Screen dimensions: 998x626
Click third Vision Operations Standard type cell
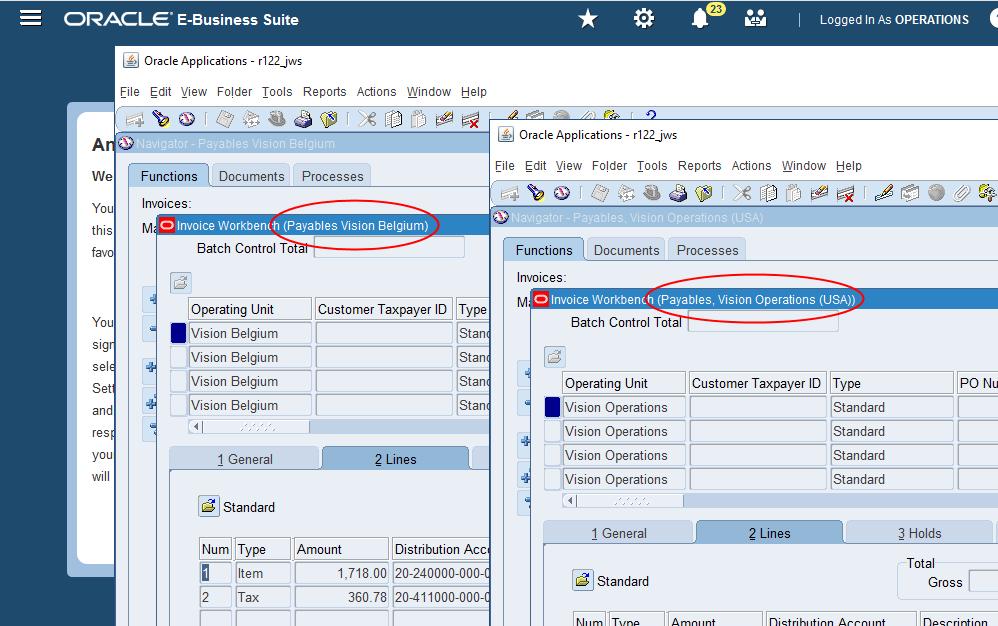[892, 455]
